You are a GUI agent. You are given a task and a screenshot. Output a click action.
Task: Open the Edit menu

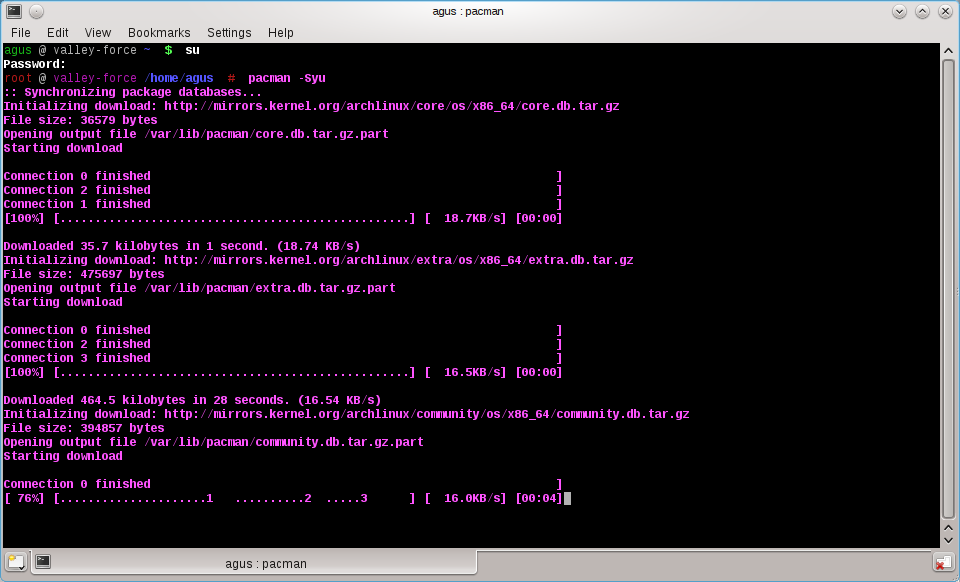(x=58, y=32)
